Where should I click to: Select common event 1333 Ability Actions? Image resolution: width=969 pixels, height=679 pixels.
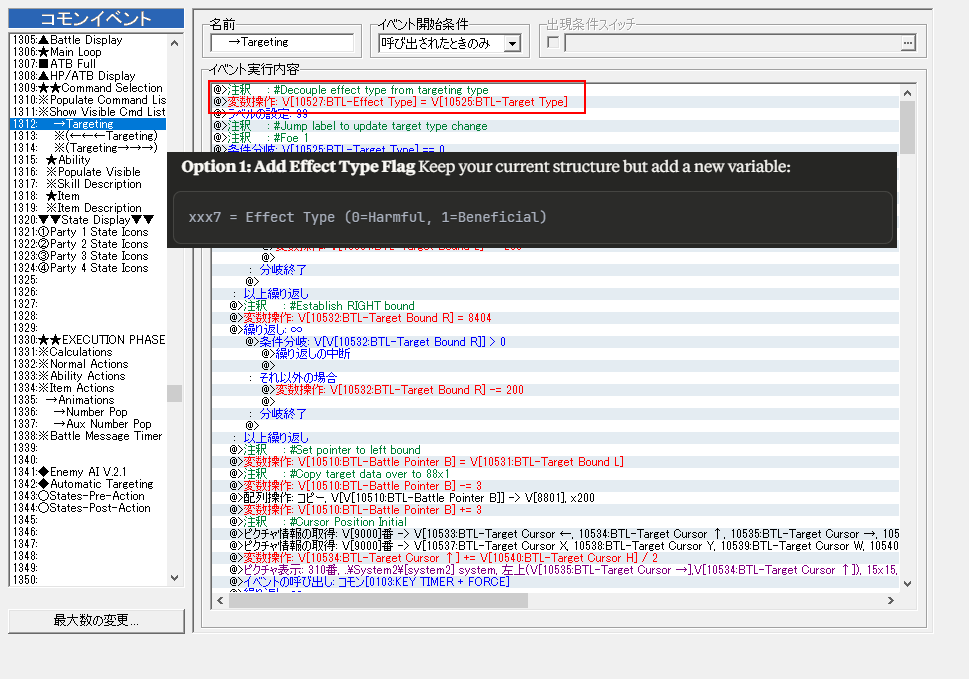(88, 376)
